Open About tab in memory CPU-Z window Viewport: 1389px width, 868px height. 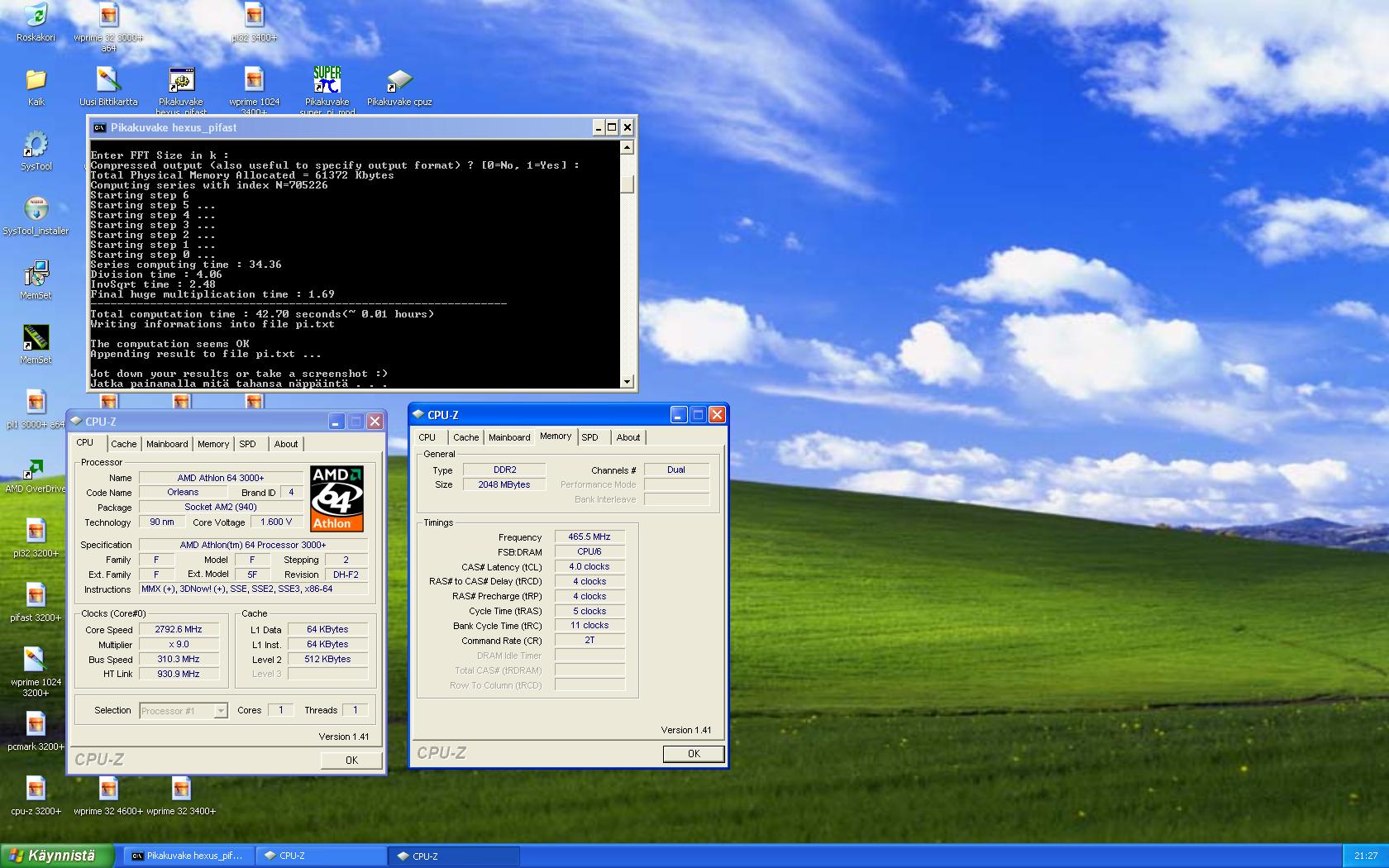(x=628, y=437)
